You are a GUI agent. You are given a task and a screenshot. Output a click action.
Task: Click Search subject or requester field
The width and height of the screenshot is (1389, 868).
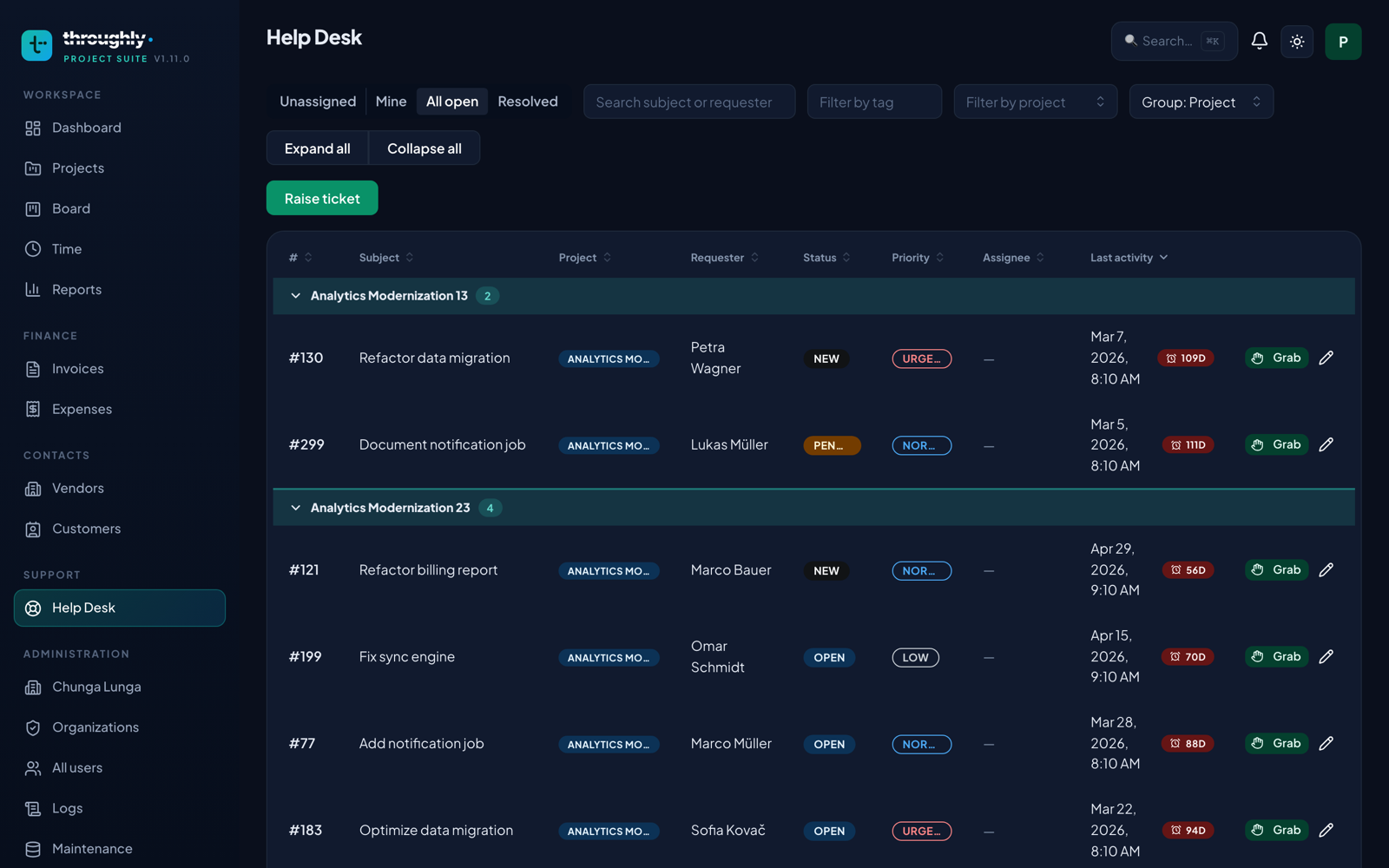click(689, 102)
